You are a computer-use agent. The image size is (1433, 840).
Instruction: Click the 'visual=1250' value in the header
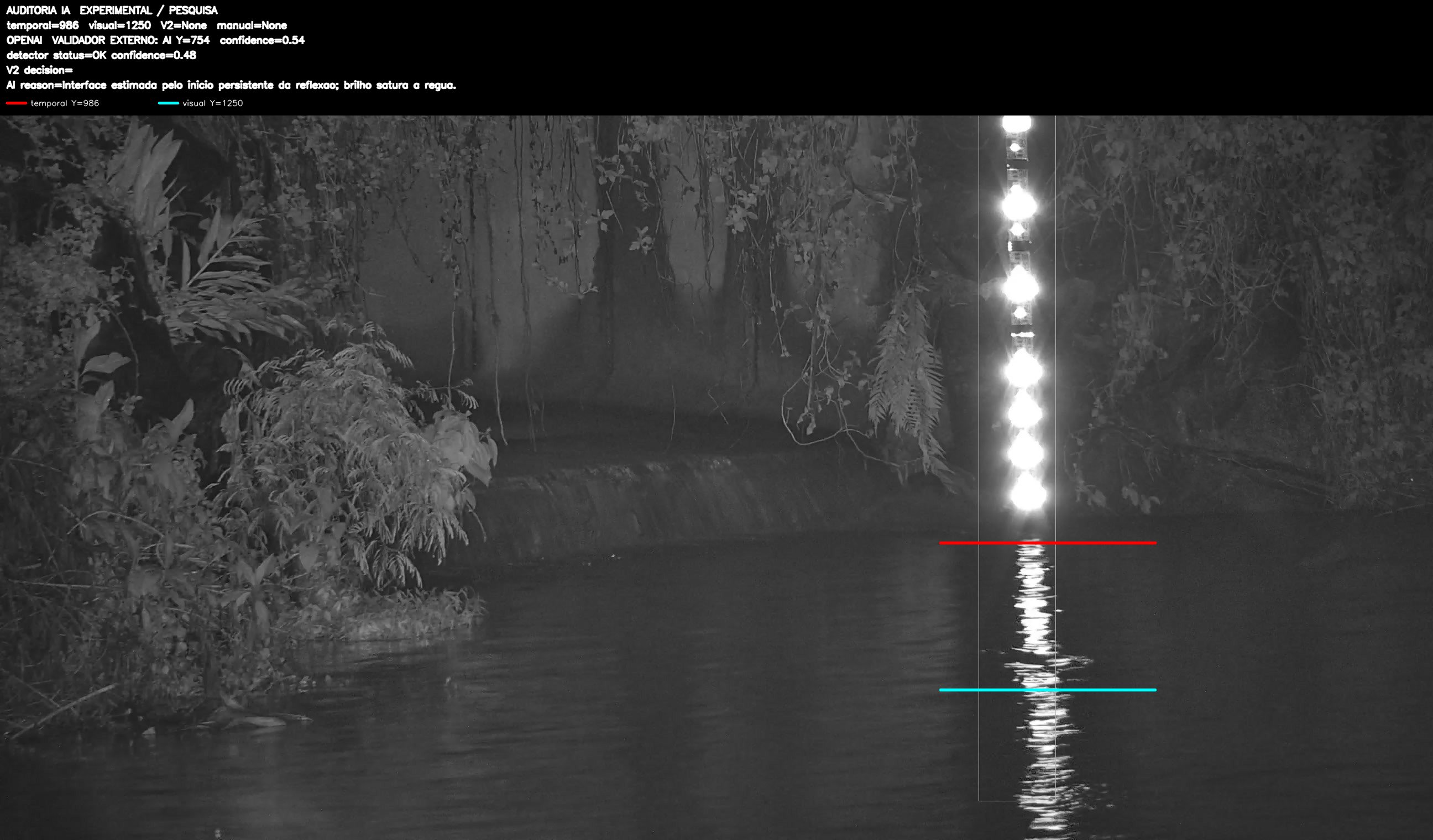pyautogui.click(x=119, y=25)
